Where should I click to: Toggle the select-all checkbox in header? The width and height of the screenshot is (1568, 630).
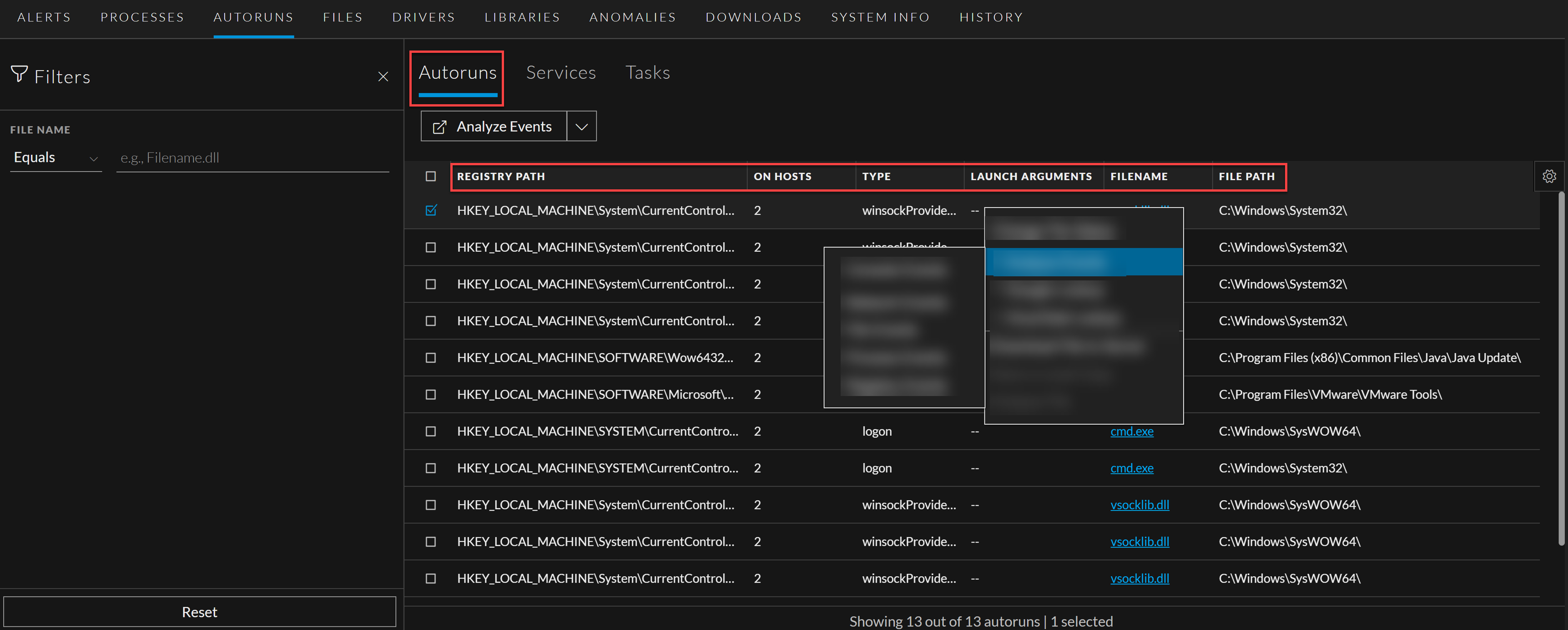[x=431, y=177]
